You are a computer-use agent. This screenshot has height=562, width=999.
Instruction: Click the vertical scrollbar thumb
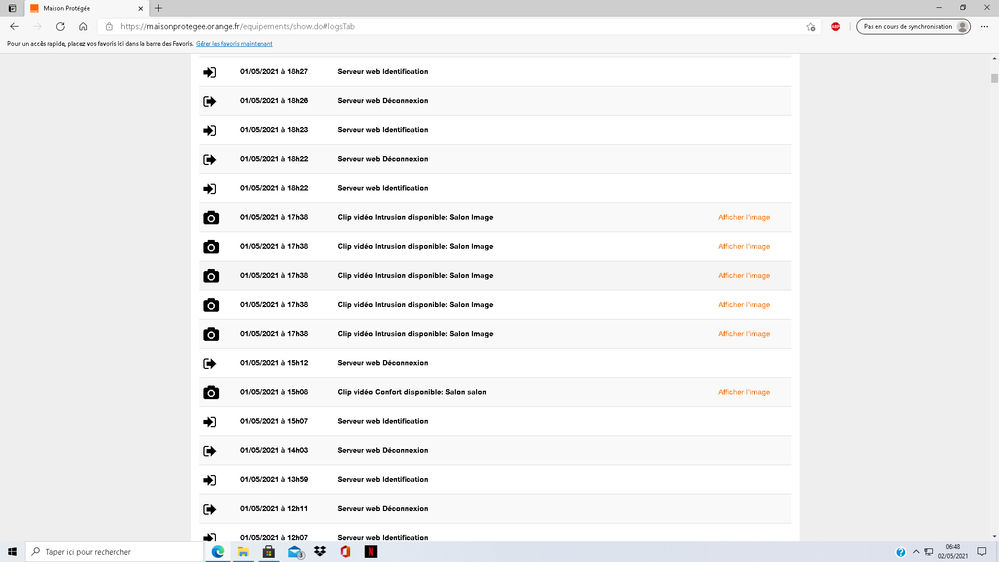[x=994, y=78]
